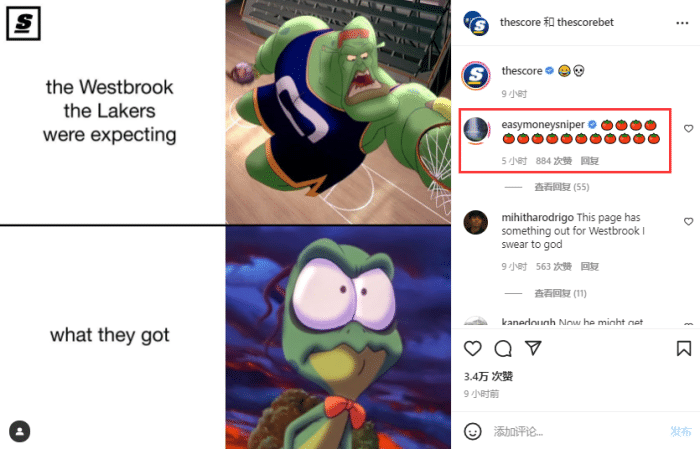The height and width of the screenshot is (449, 700).
Task: Focus the add comment text field
Action: tap(578, 431)
